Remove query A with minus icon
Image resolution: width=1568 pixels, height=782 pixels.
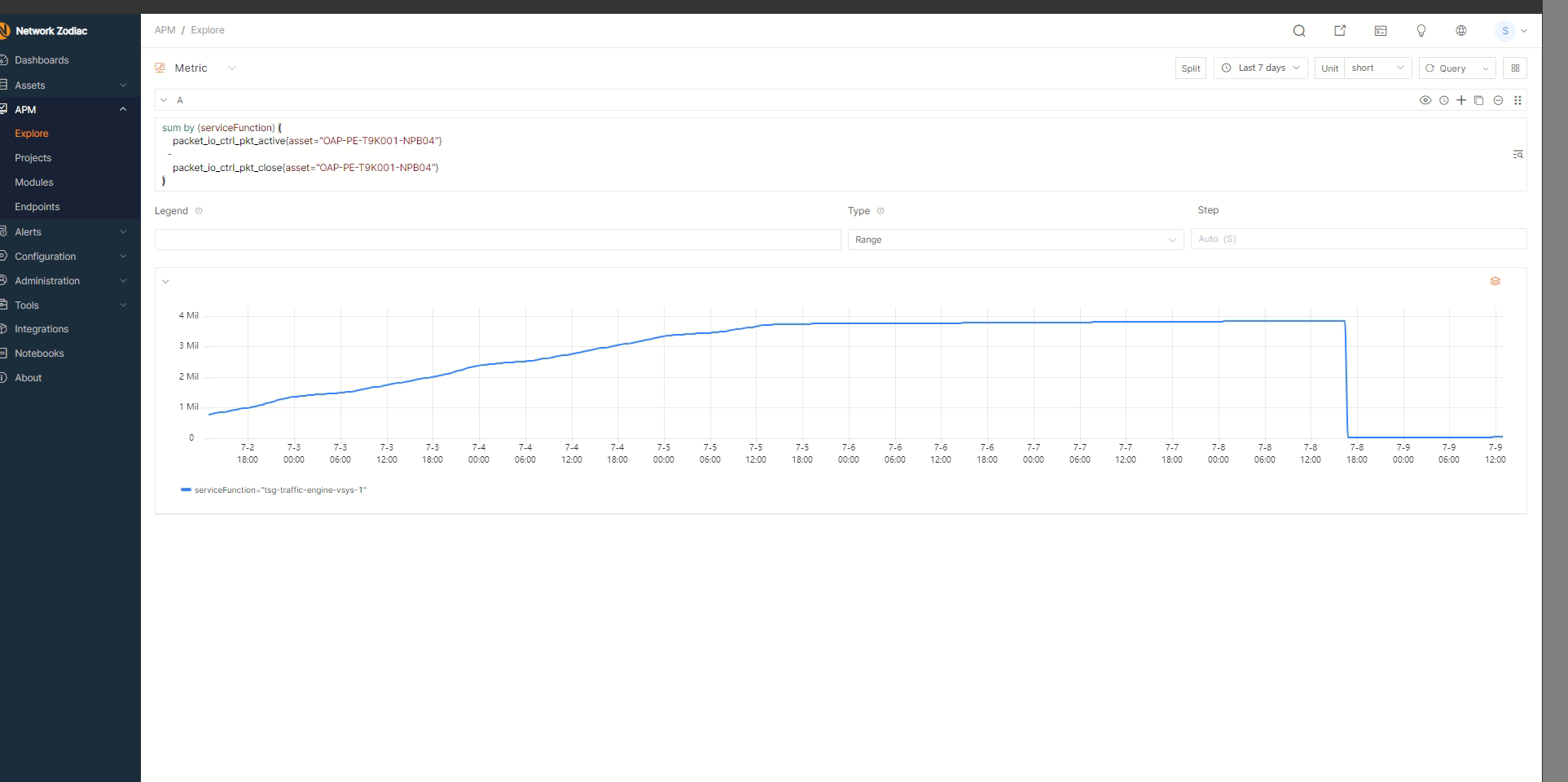point(1498,100)
